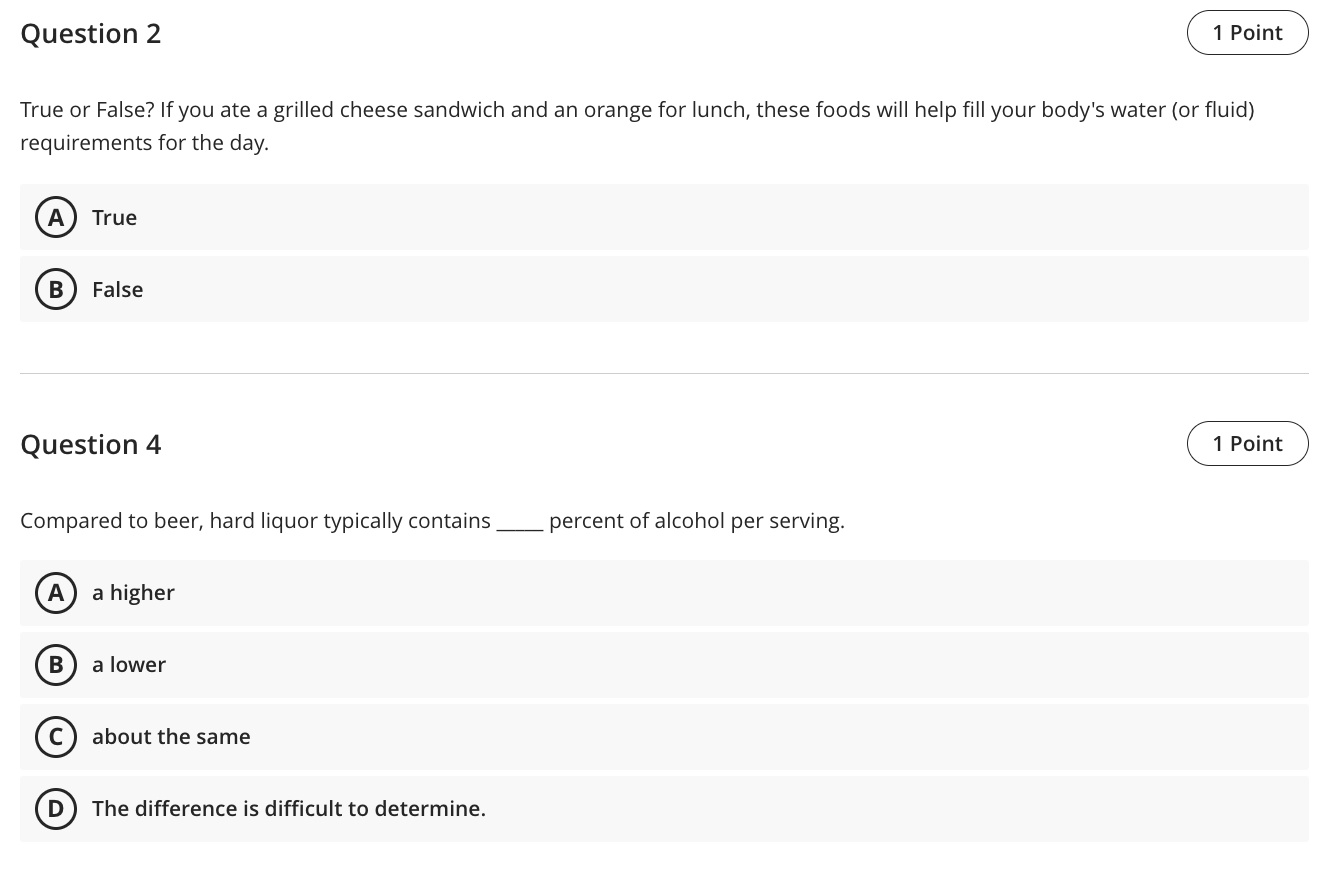Pick the 'a lower' answer text
The width and height of the screenshot is (1332, 878).
(129, 665)
